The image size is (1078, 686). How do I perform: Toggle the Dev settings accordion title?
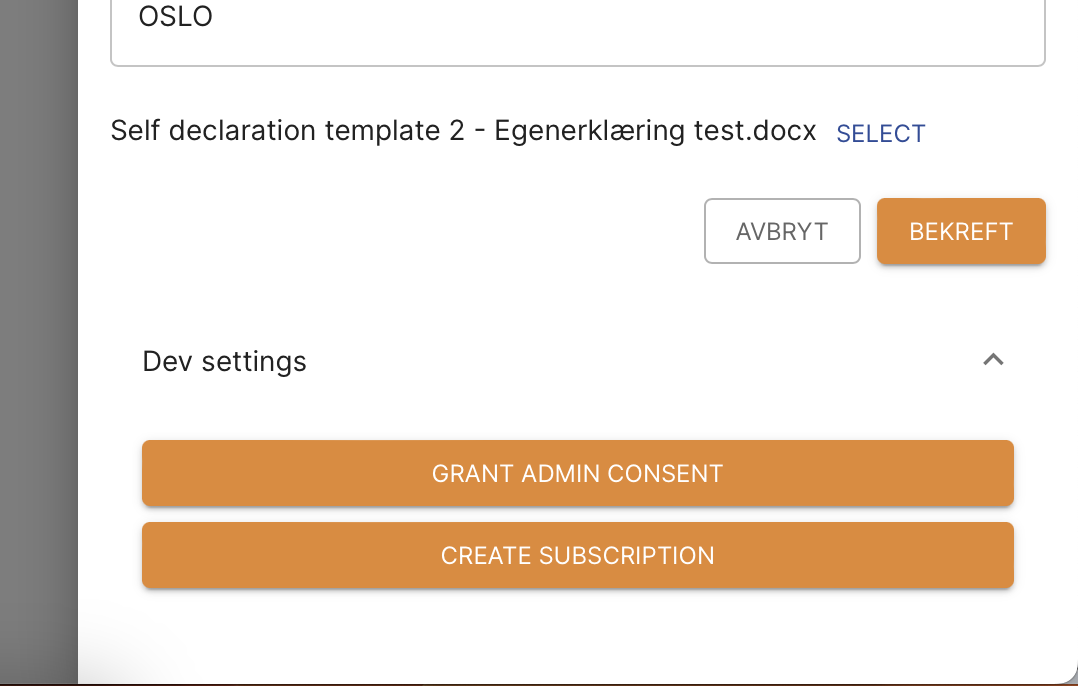pyautogui.click(x=225, y=361)
